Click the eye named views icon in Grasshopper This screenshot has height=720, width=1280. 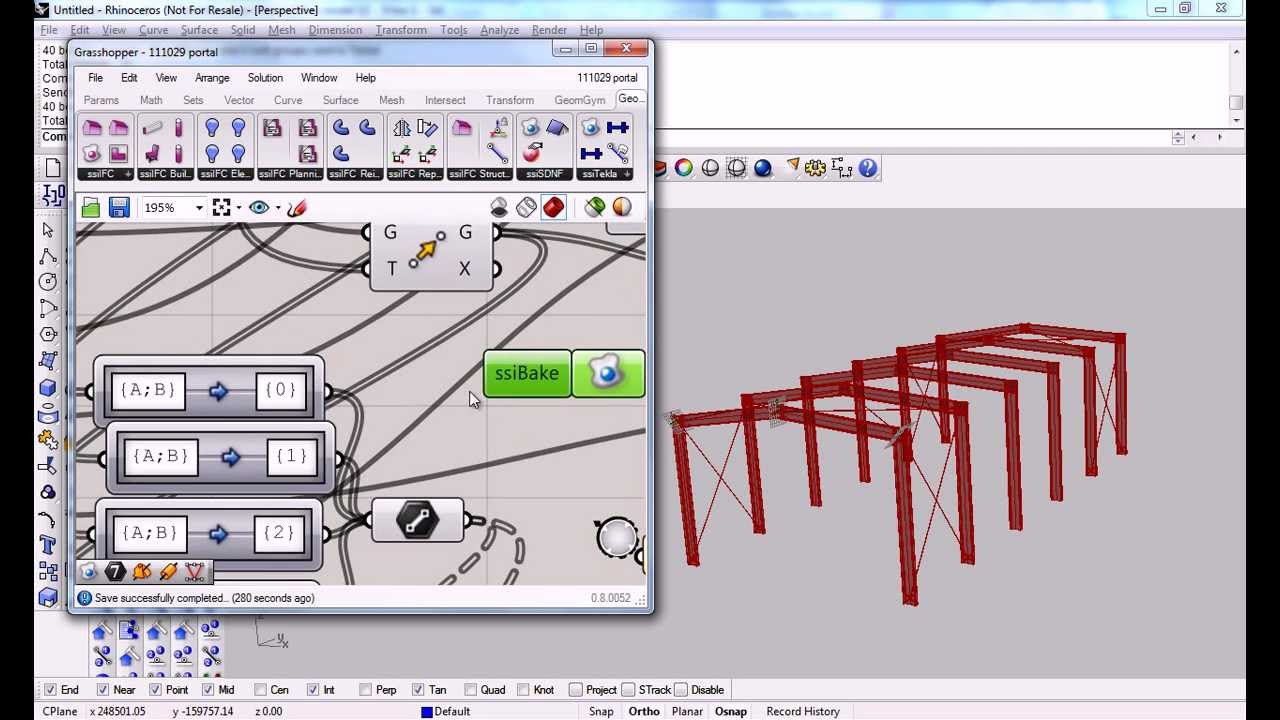point(259,208)
